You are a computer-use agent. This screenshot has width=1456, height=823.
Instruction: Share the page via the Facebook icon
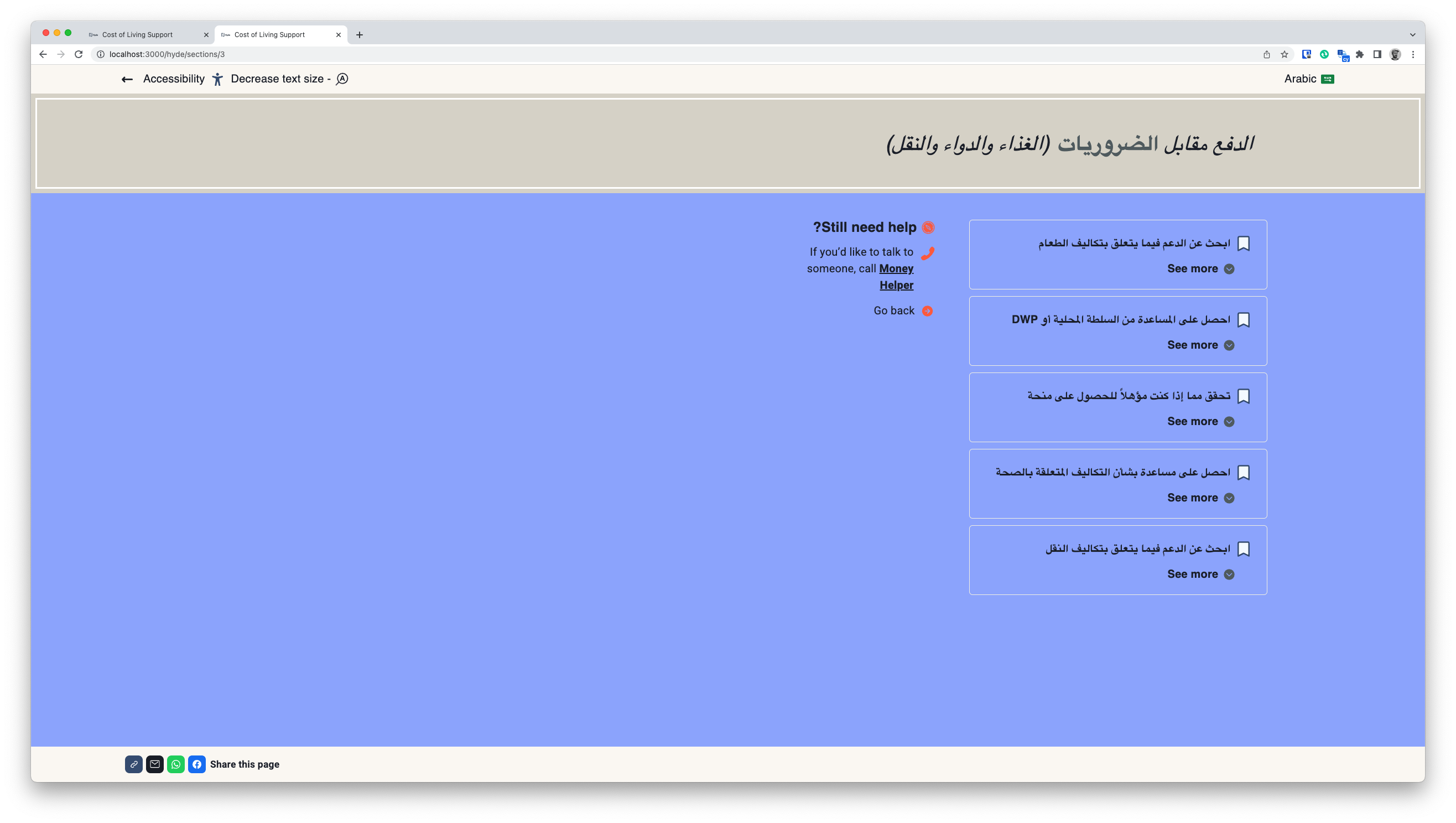coord(197,764)
